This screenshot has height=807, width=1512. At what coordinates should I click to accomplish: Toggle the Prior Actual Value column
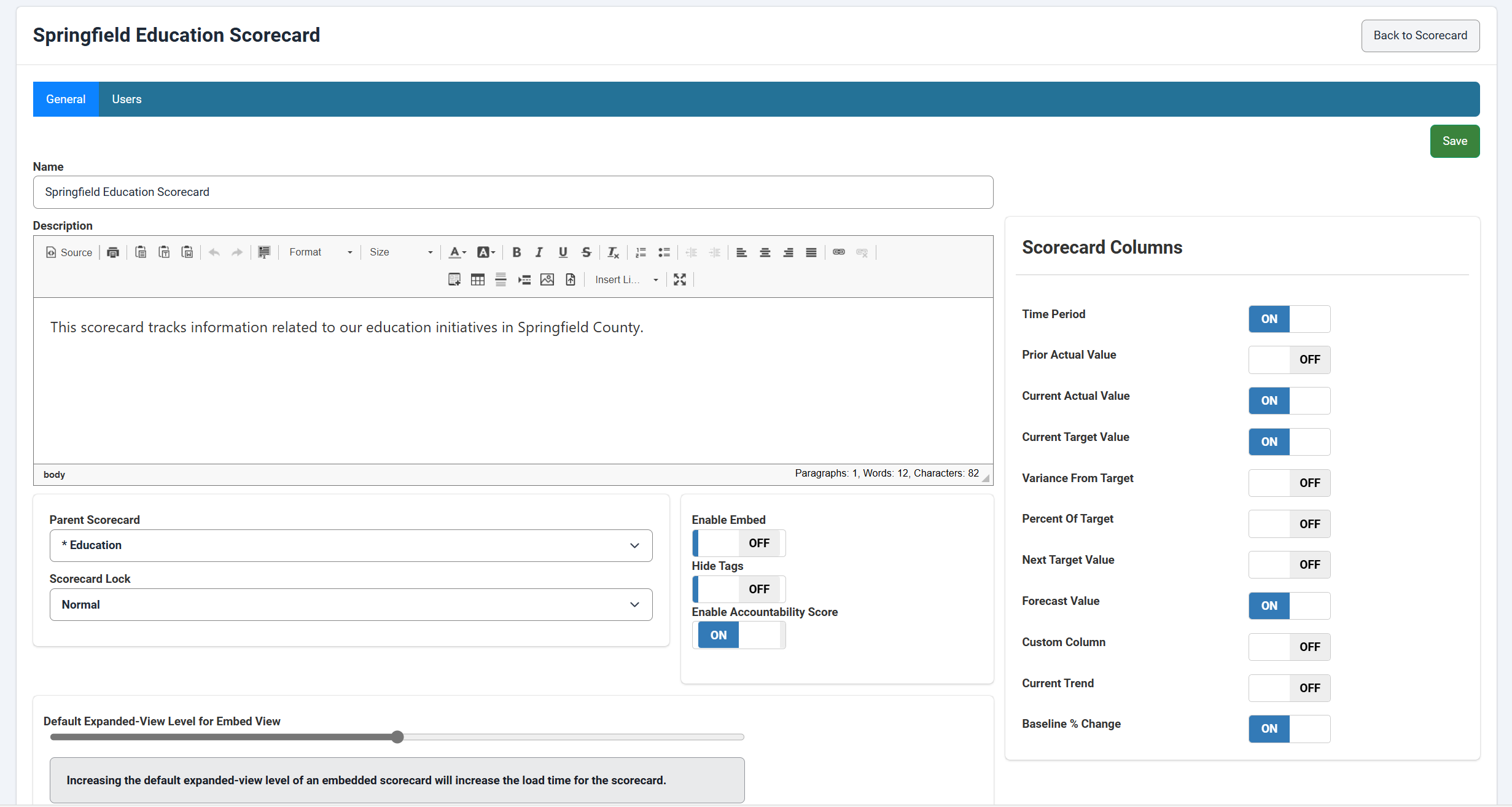[x=1289, y=360]
